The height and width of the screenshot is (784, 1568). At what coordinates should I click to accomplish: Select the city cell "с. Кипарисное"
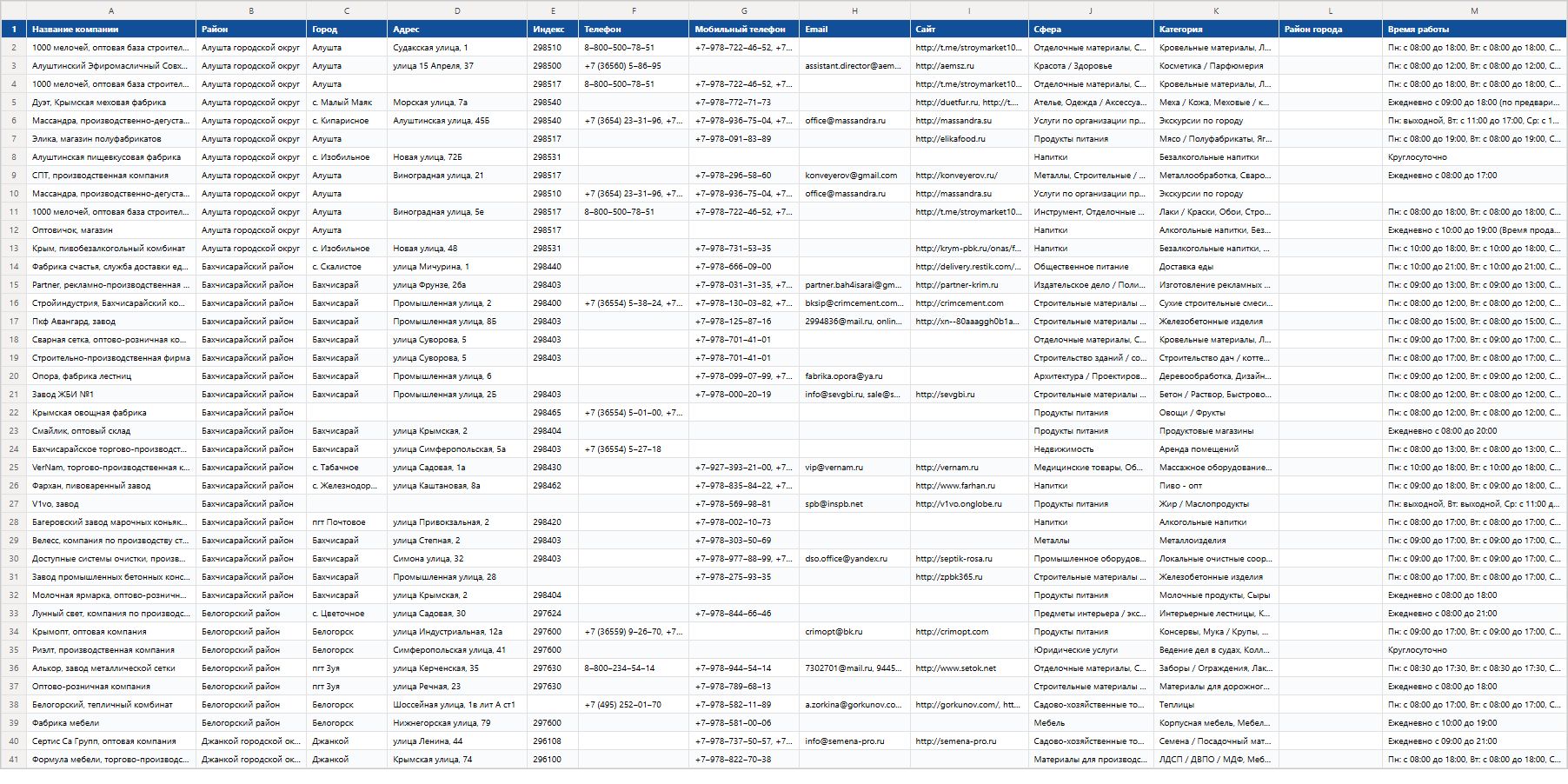coord(347,121)
